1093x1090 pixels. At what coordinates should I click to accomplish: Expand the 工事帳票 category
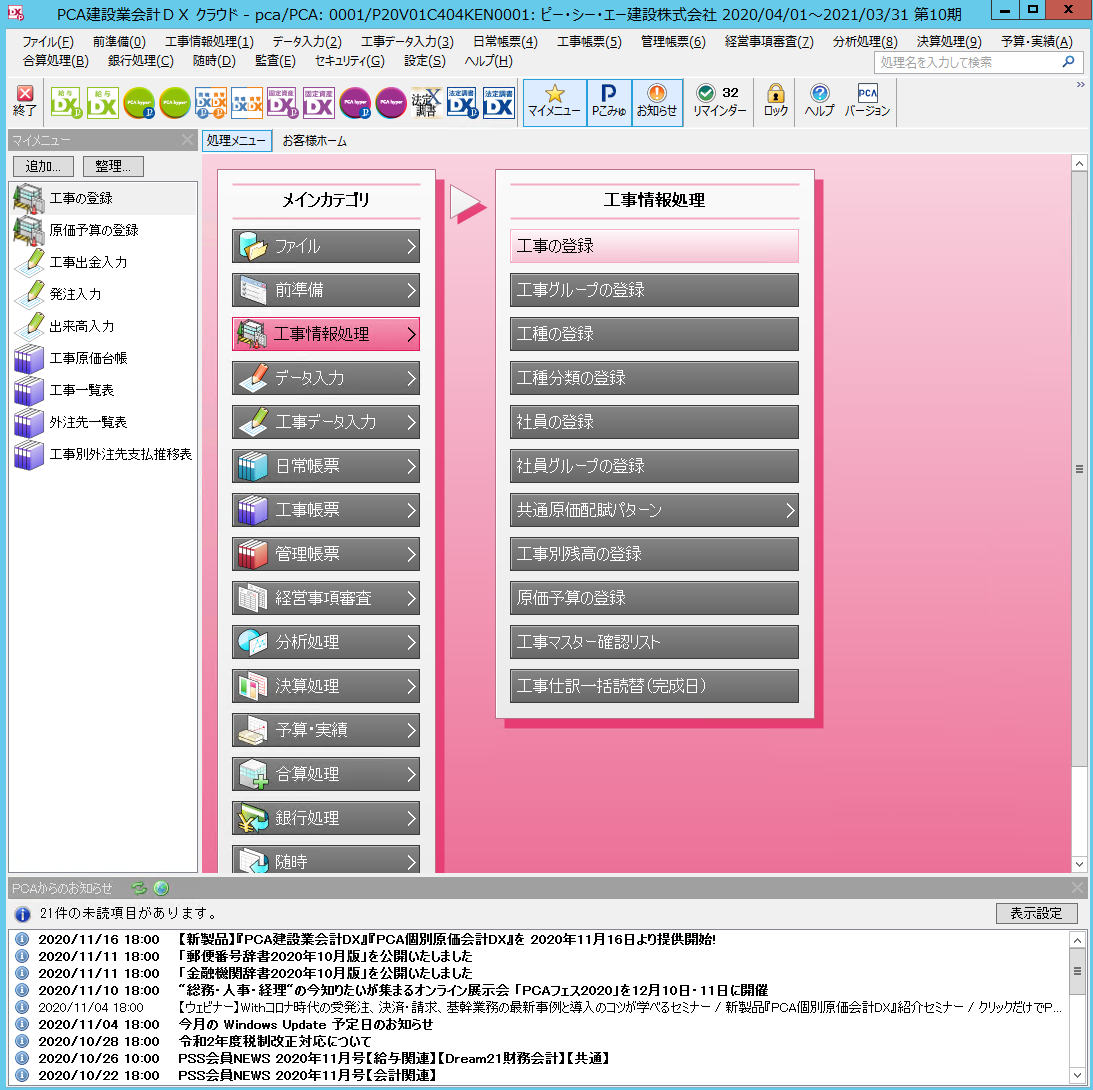click(325, 510)
